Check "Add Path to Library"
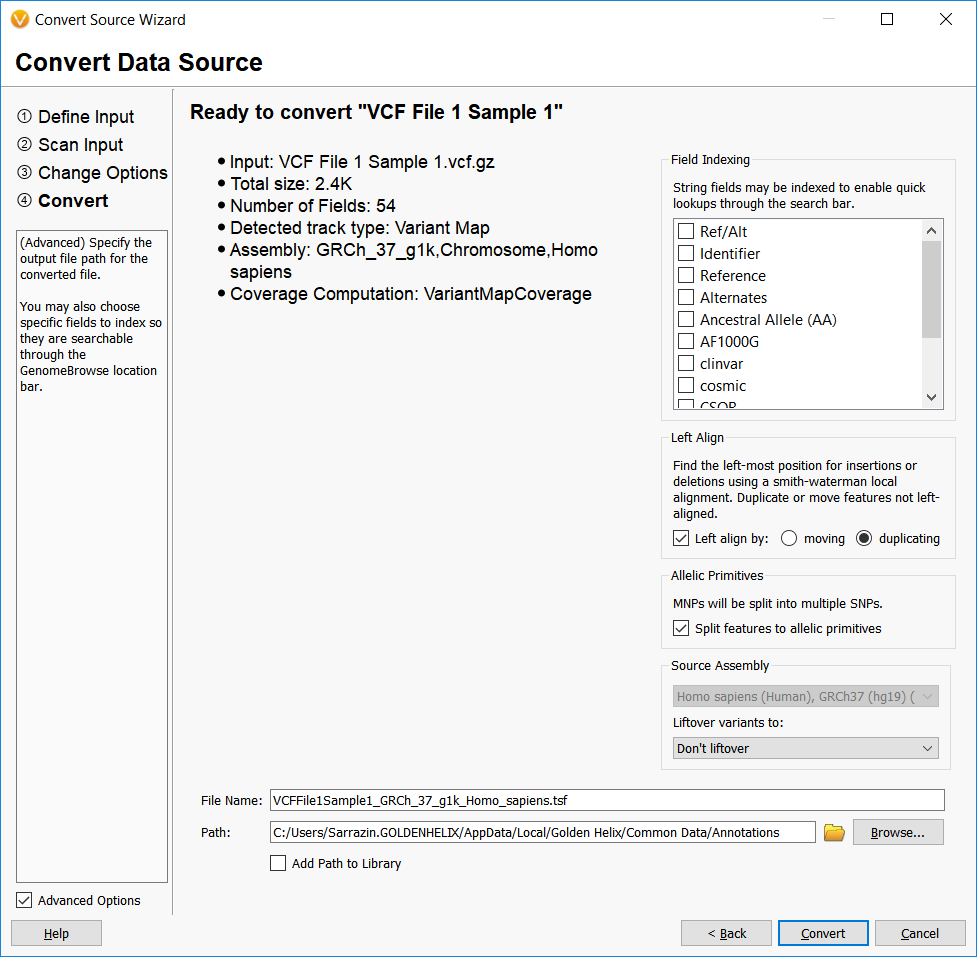Image resolution: width=977 pixels, height=957 pixels. pyautogui.click(x=277, y=864)
